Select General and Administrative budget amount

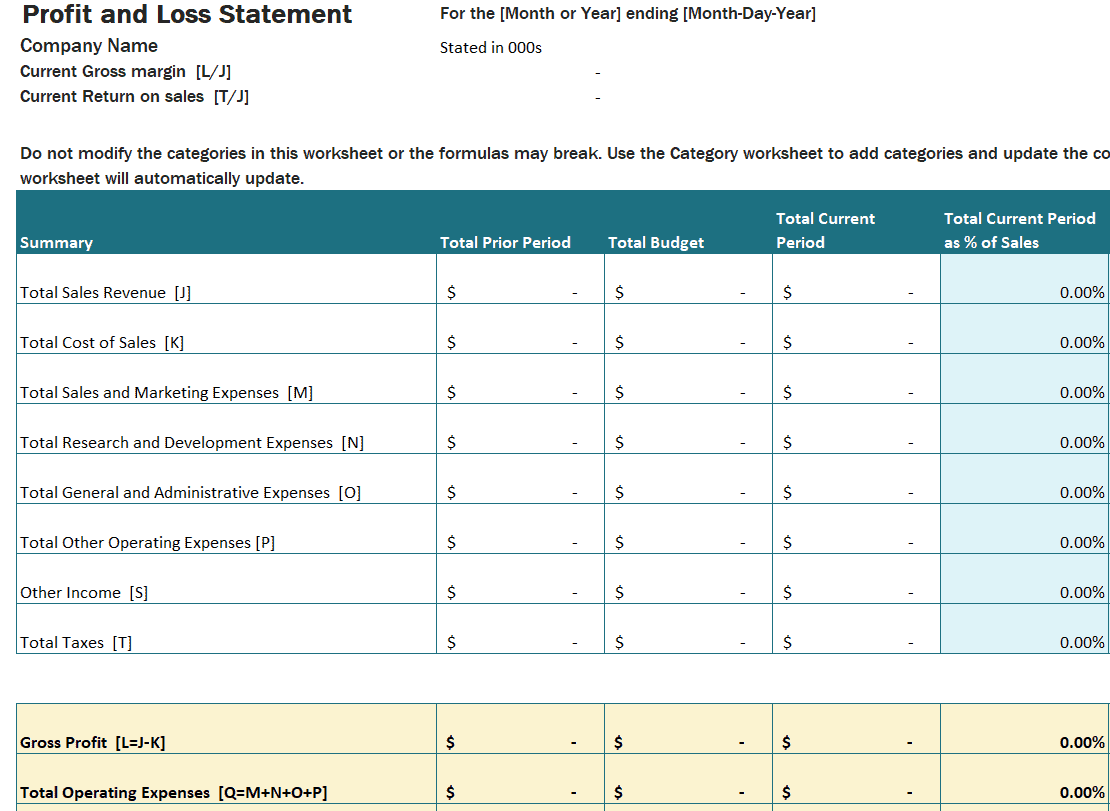688,479
